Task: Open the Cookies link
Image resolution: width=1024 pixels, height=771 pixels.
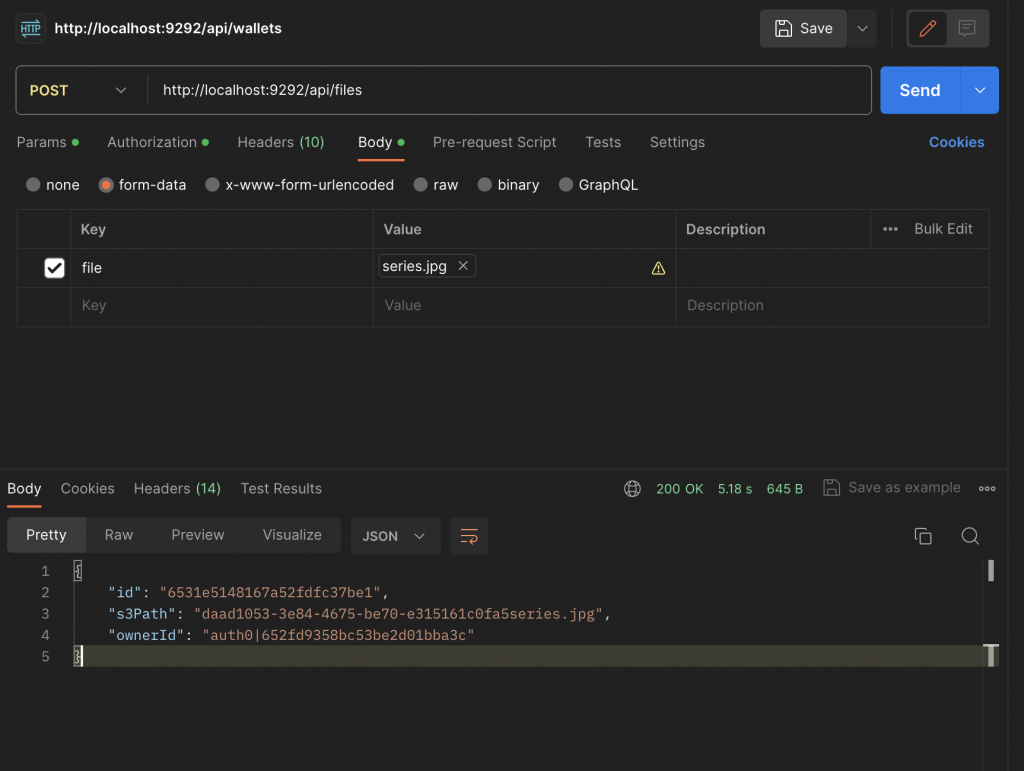Action: click(x=956, y=142)
